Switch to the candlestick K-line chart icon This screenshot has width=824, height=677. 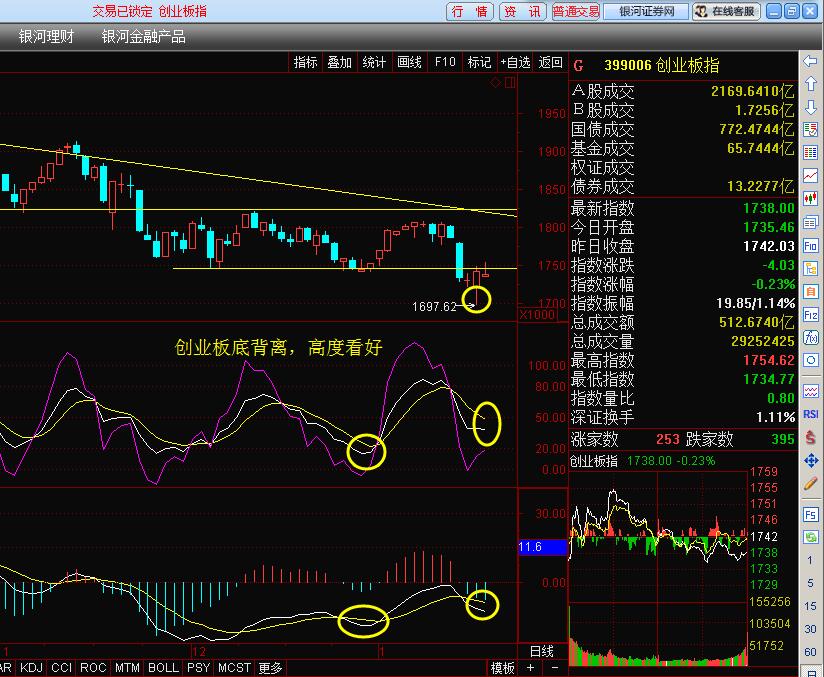click(x=810, y=199)
